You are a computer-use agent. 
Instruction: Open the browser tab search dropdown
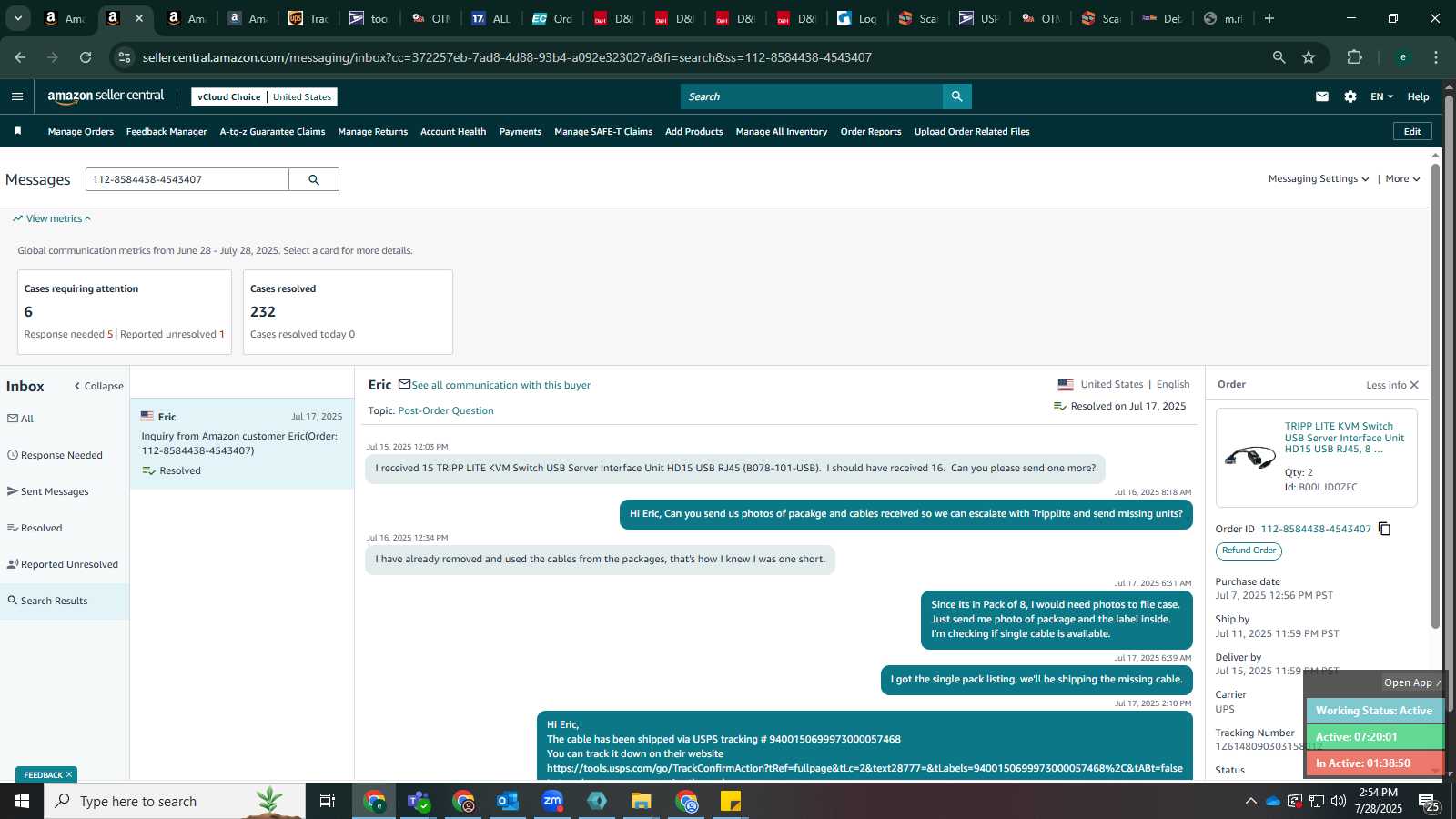click(x=17, y=18)
